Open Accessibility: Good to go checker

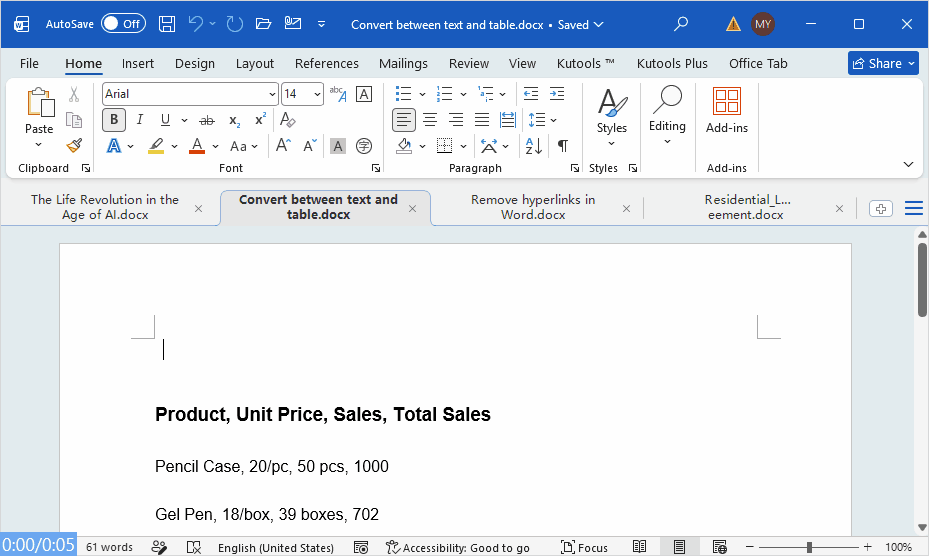coord(457,547)
